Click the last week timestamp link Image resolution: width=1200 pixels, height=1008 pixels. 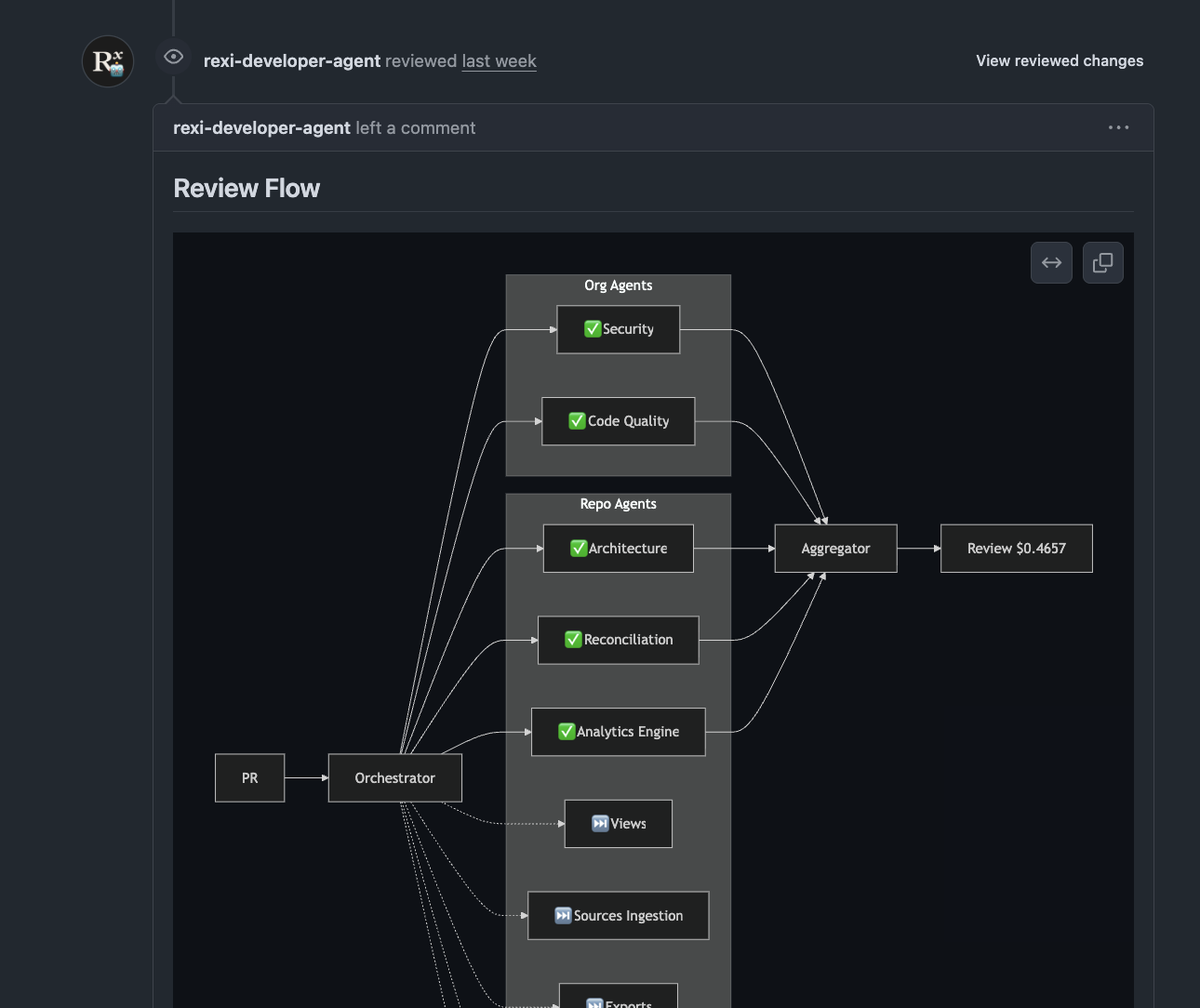pos(499,60)
